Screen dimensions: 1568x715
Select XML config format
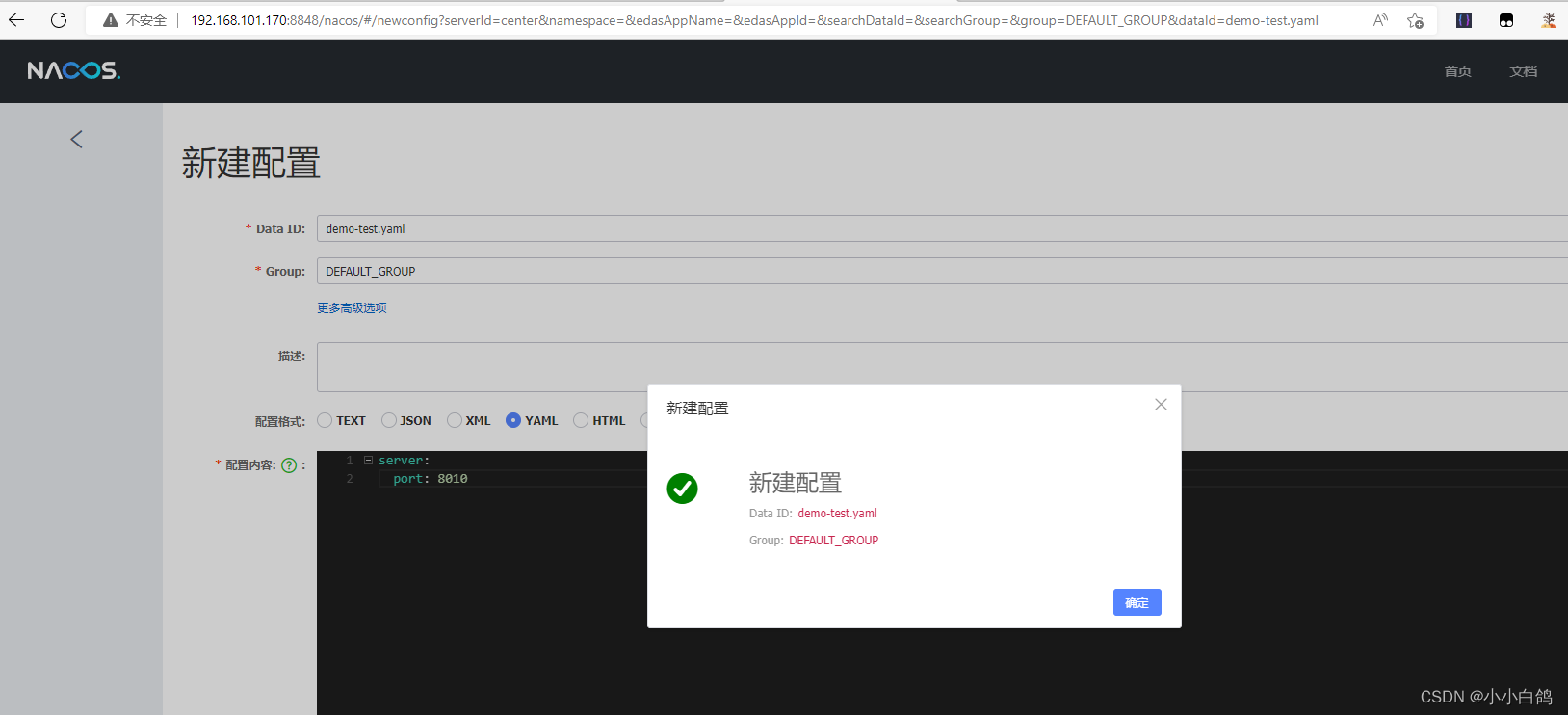(x=455, y=420)
